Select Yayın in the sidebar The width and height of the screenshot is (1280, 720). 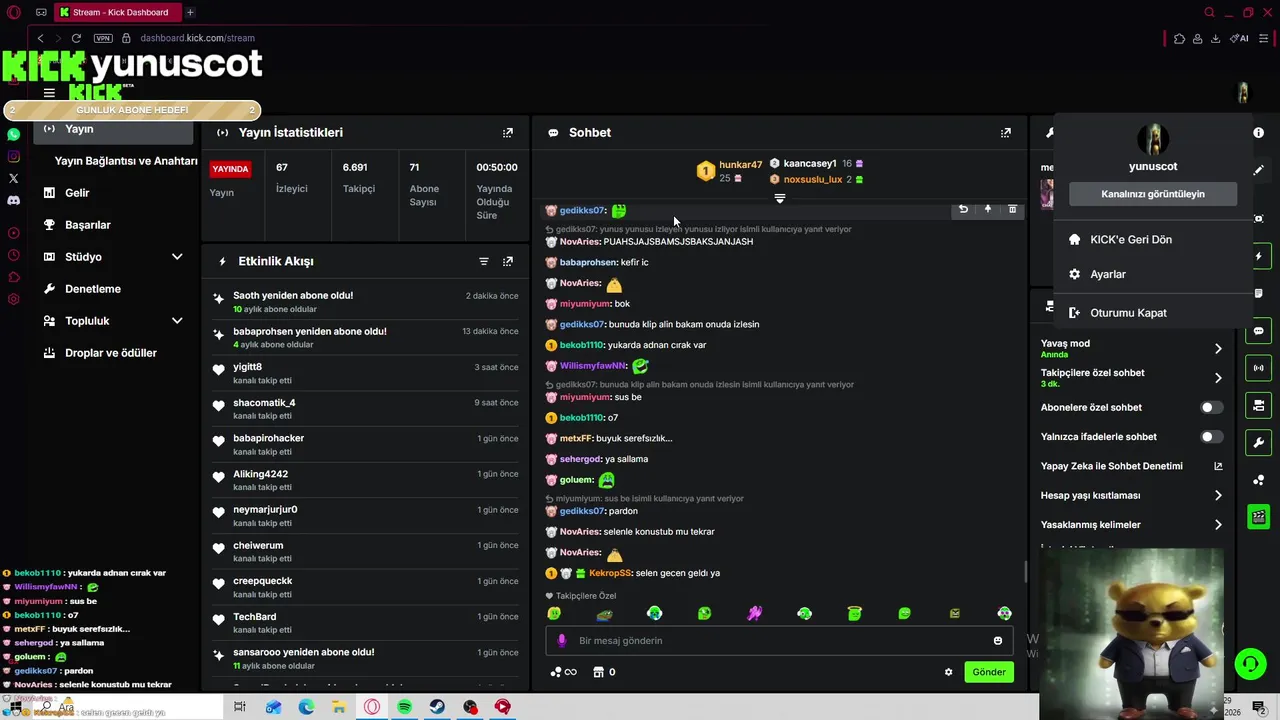[114, 129]
